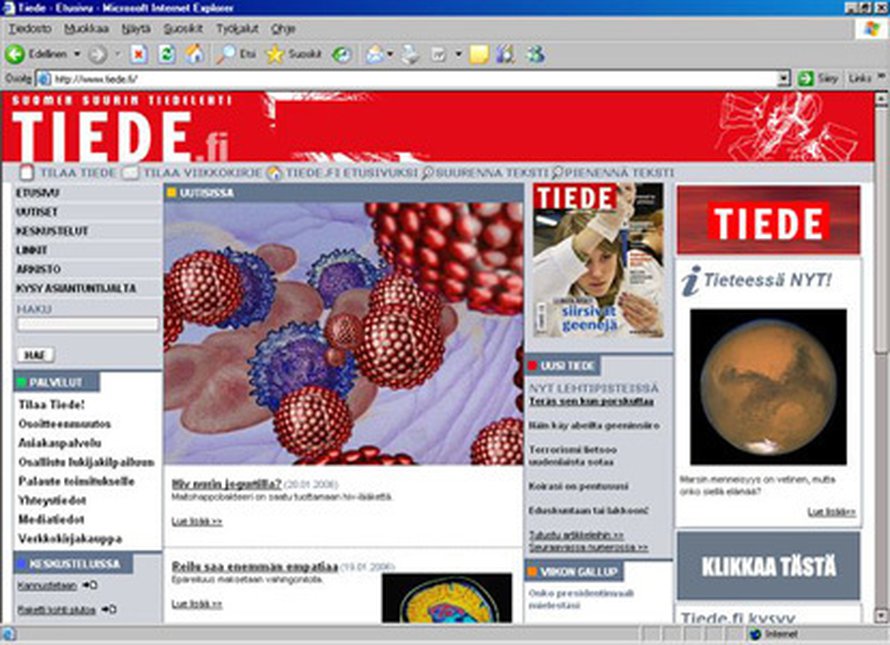
Task: Expand the Mail button dropdown arrow
Action: [390, 55]
